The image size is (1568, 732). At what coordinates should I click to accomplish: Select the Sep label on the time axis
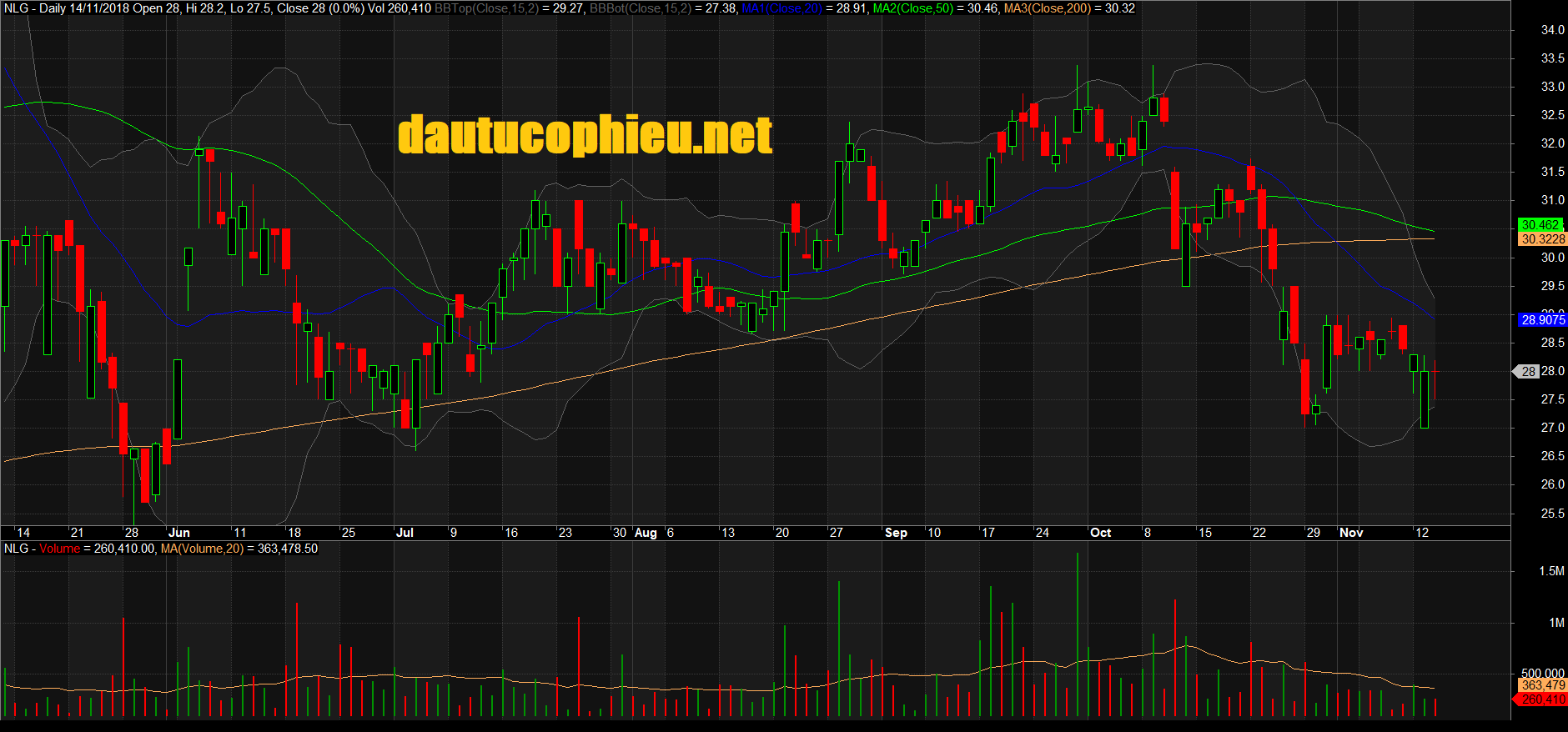[896, 533]
